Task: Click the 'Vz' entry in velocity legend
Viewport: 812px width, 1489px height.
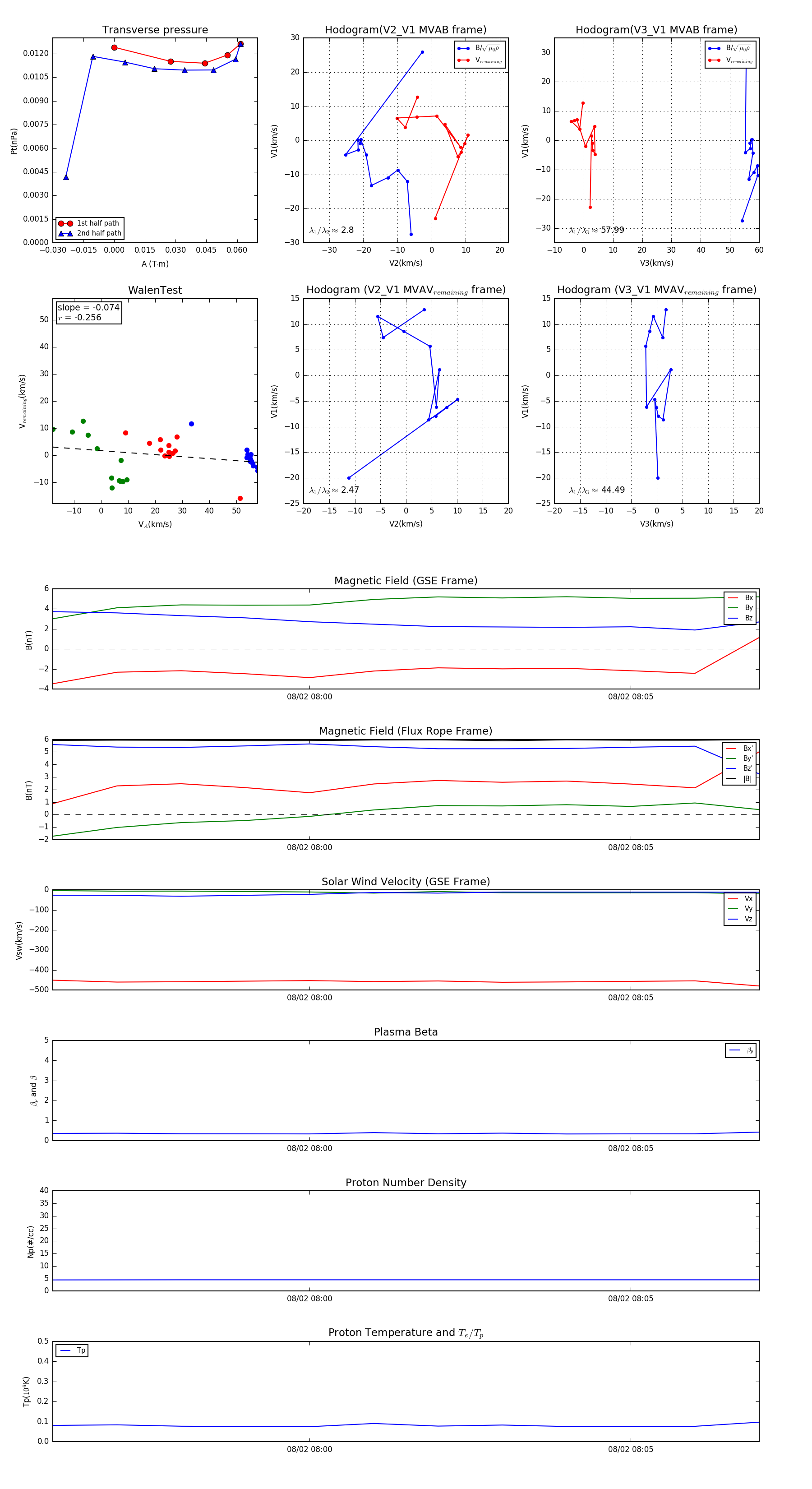Action: pos(740,919)
